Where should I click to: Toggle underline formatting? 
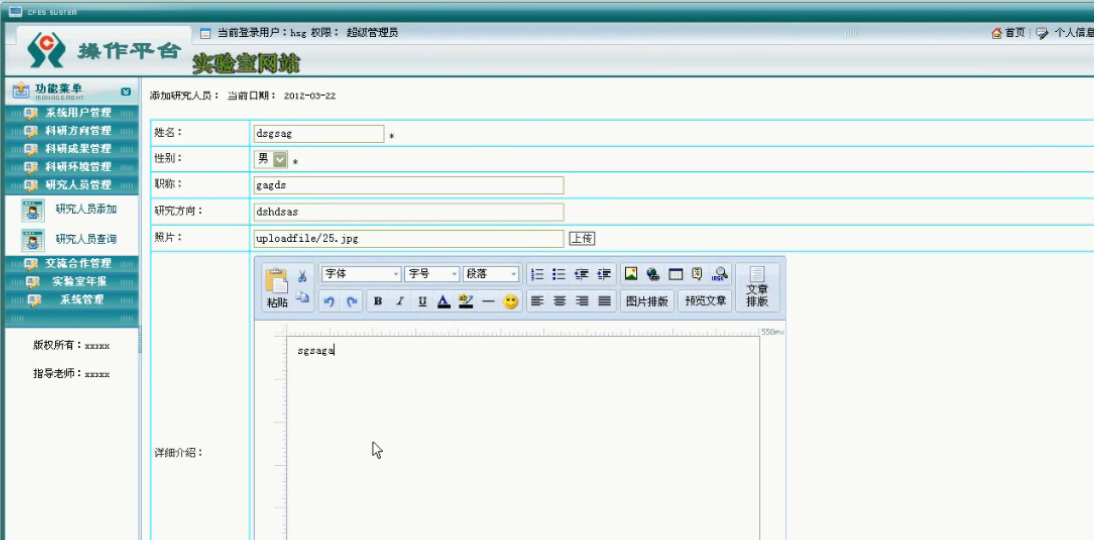[422, 301]
